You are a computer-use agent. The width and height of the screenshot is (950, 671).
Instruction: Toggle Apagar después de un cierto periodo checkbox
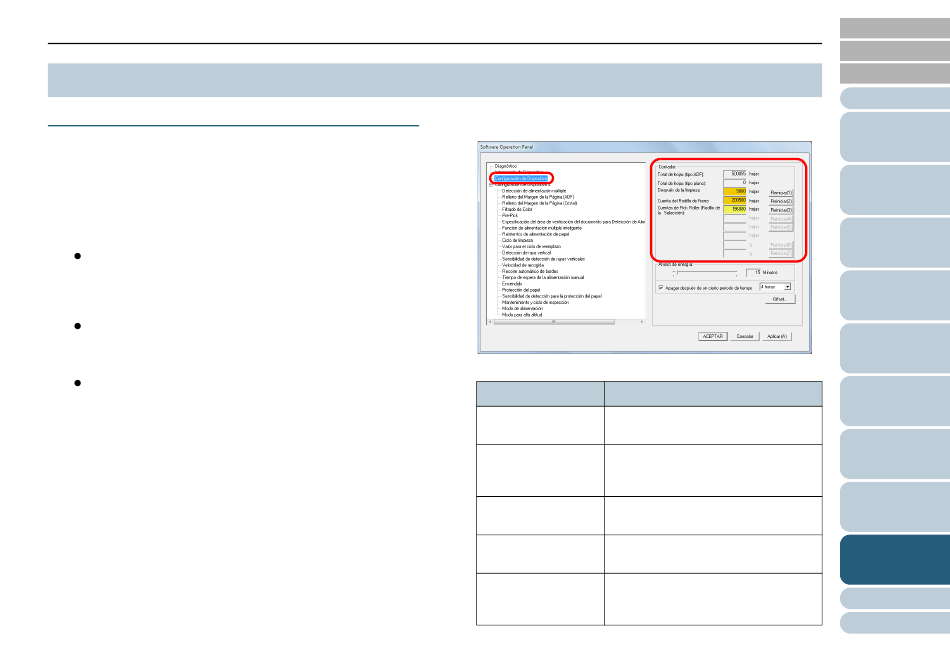tap(660, 288)
